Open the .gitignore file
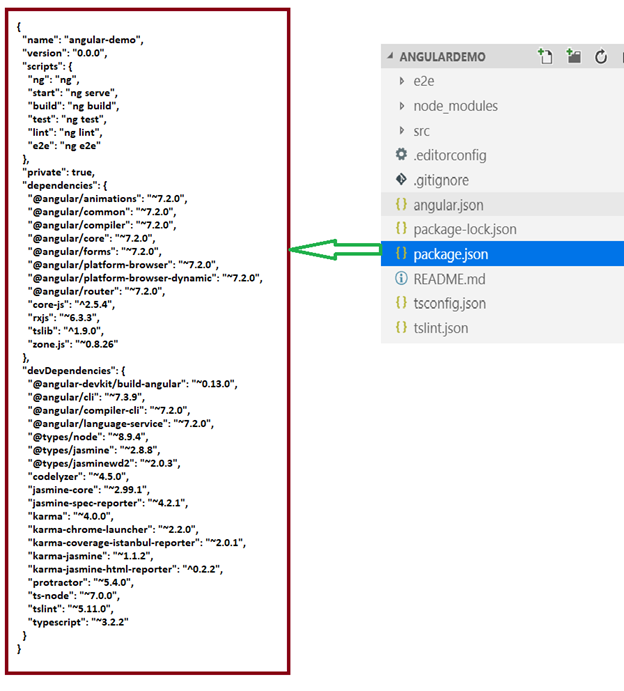The width and height of the screenshot is (624, 691). 441,180
